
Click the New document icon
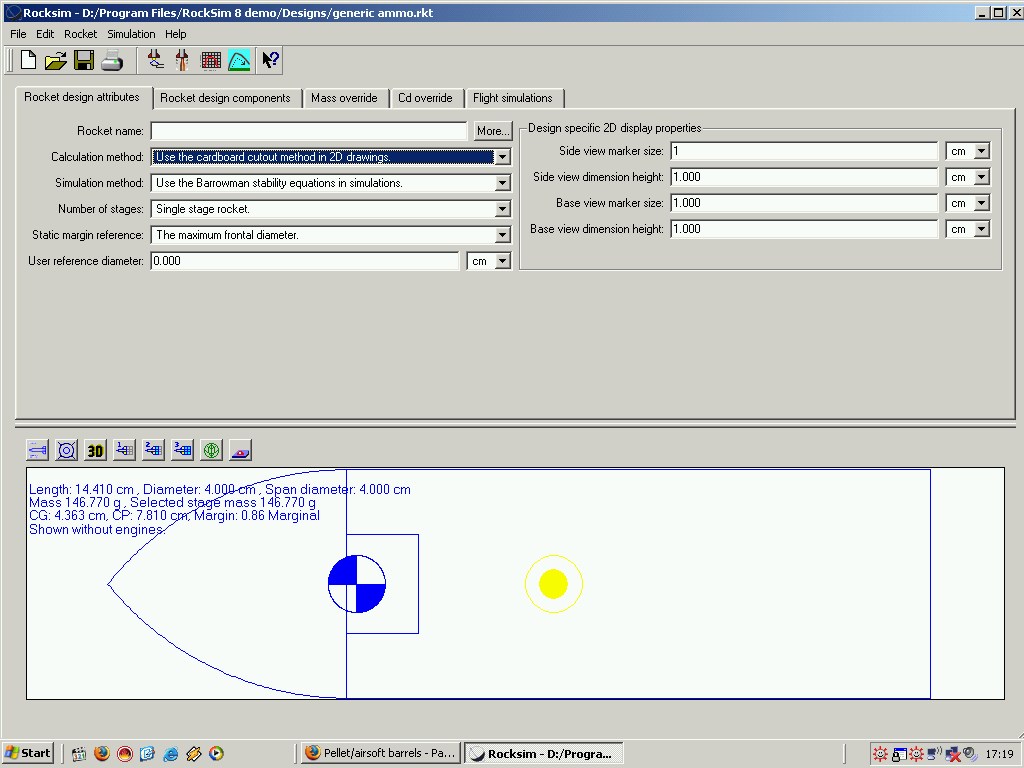pos(28,60)
